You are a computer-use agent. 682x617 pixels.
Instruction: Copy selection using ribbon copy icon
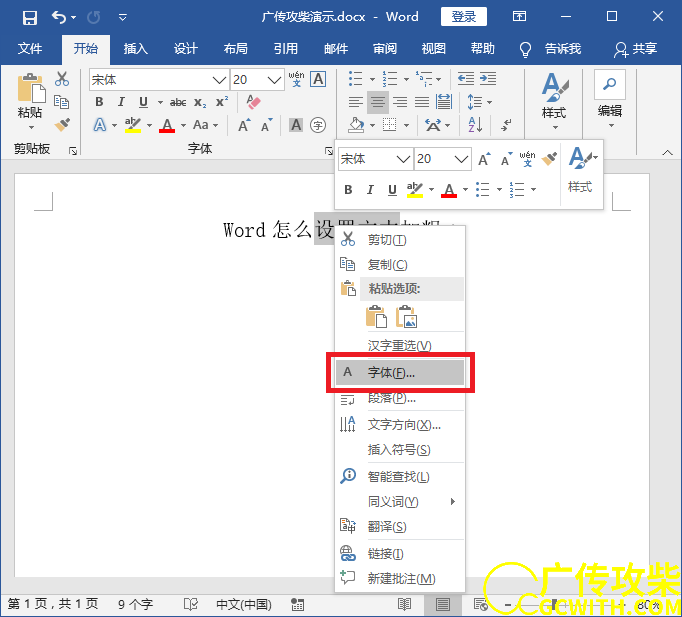pyautogui.click(x=61, y=102)
